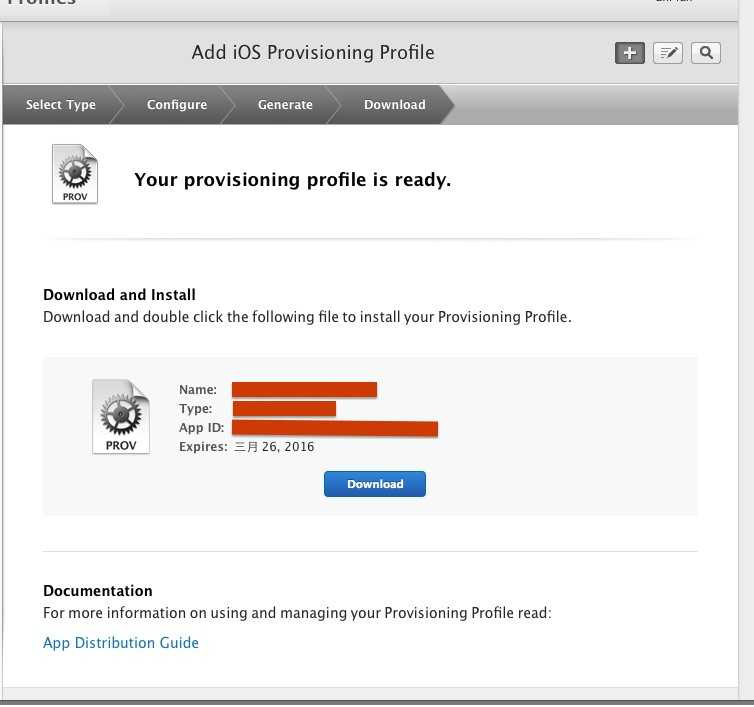754x707 pixels.
Task: Download the provisioning profile with the blue button
Action: 375,484
